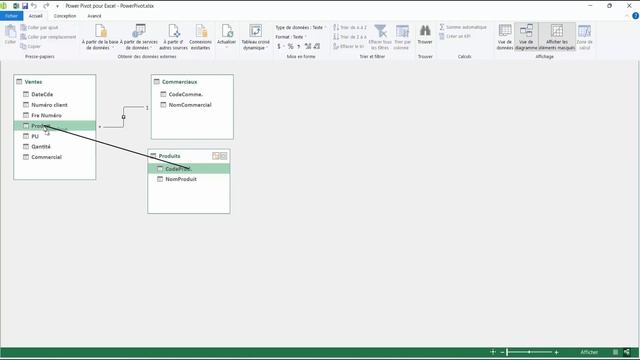
Task: Click the Copier button
Action: [x=31, y=46]
